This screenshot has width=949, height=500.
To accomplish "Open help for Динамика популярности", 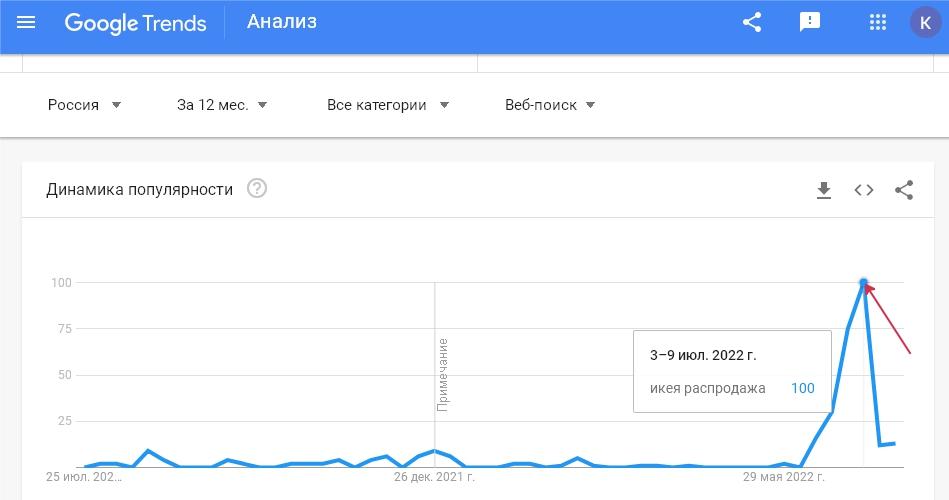I will [257, 189].
